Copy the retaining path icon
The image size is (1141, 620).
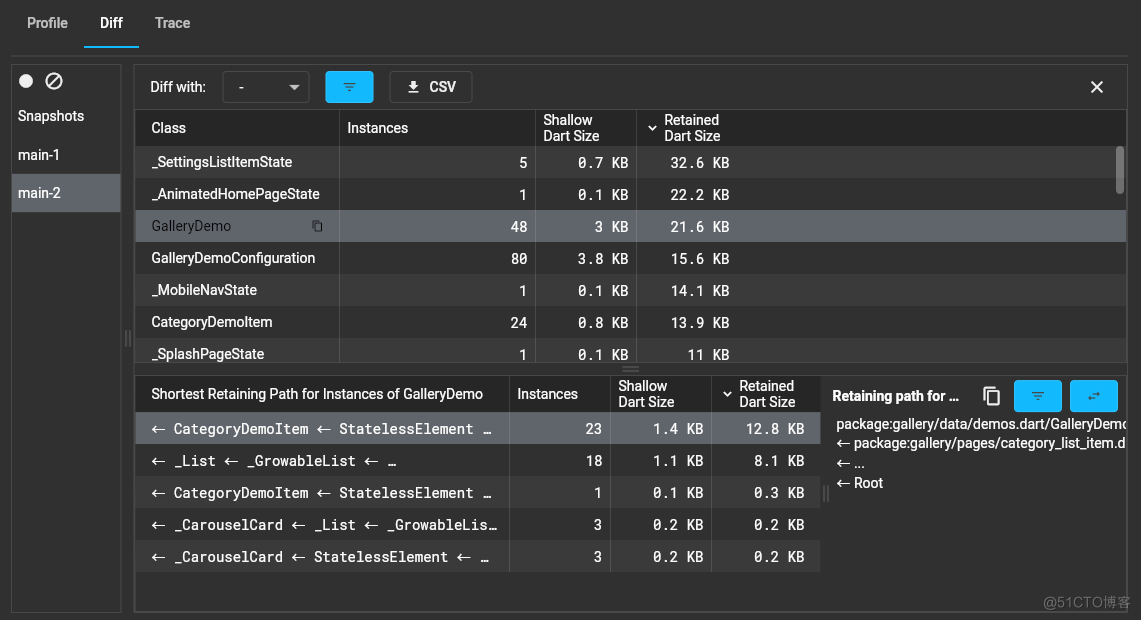991,396
